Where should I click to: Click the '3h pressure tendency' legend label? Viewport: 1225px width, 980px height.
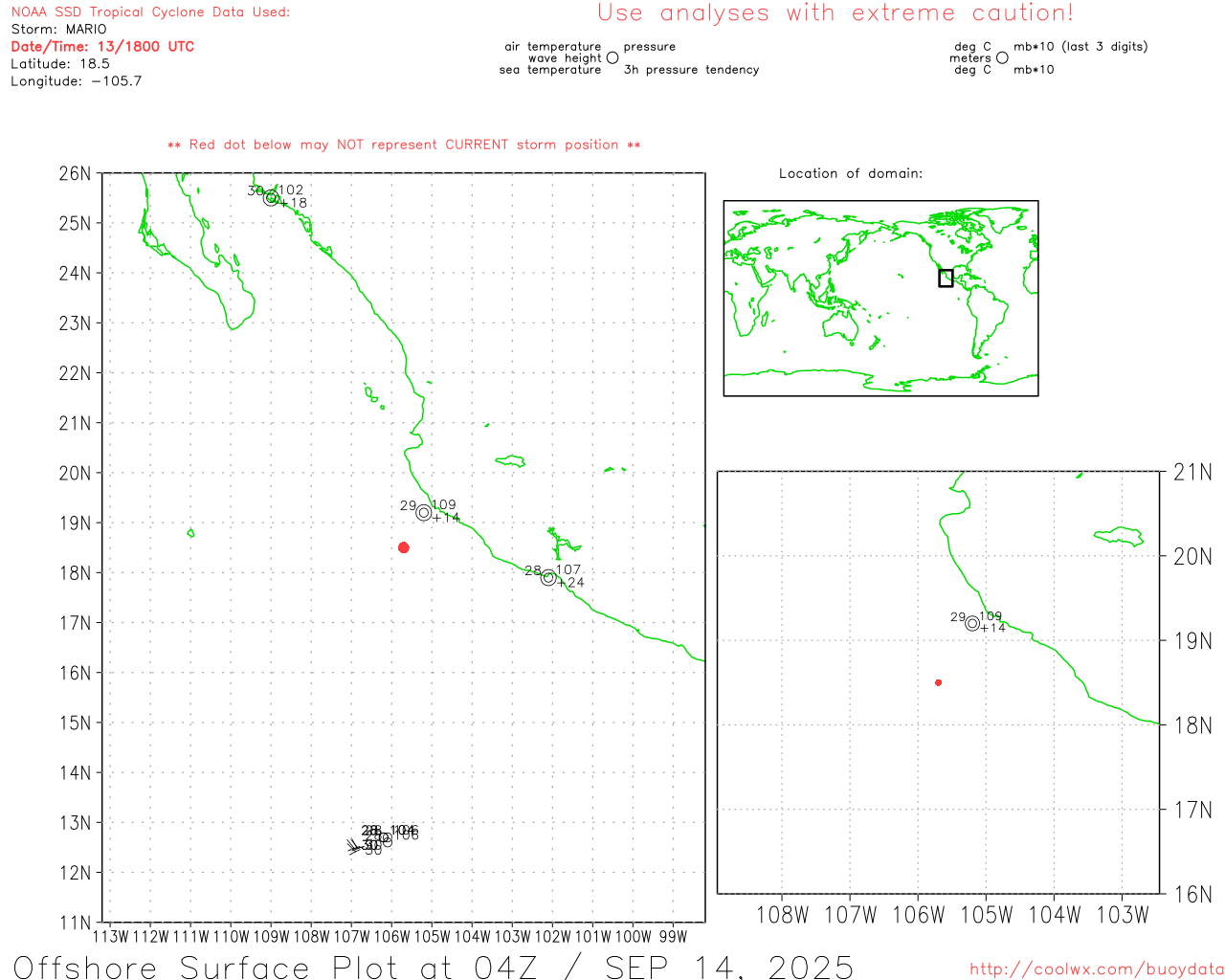click(691, 70)
